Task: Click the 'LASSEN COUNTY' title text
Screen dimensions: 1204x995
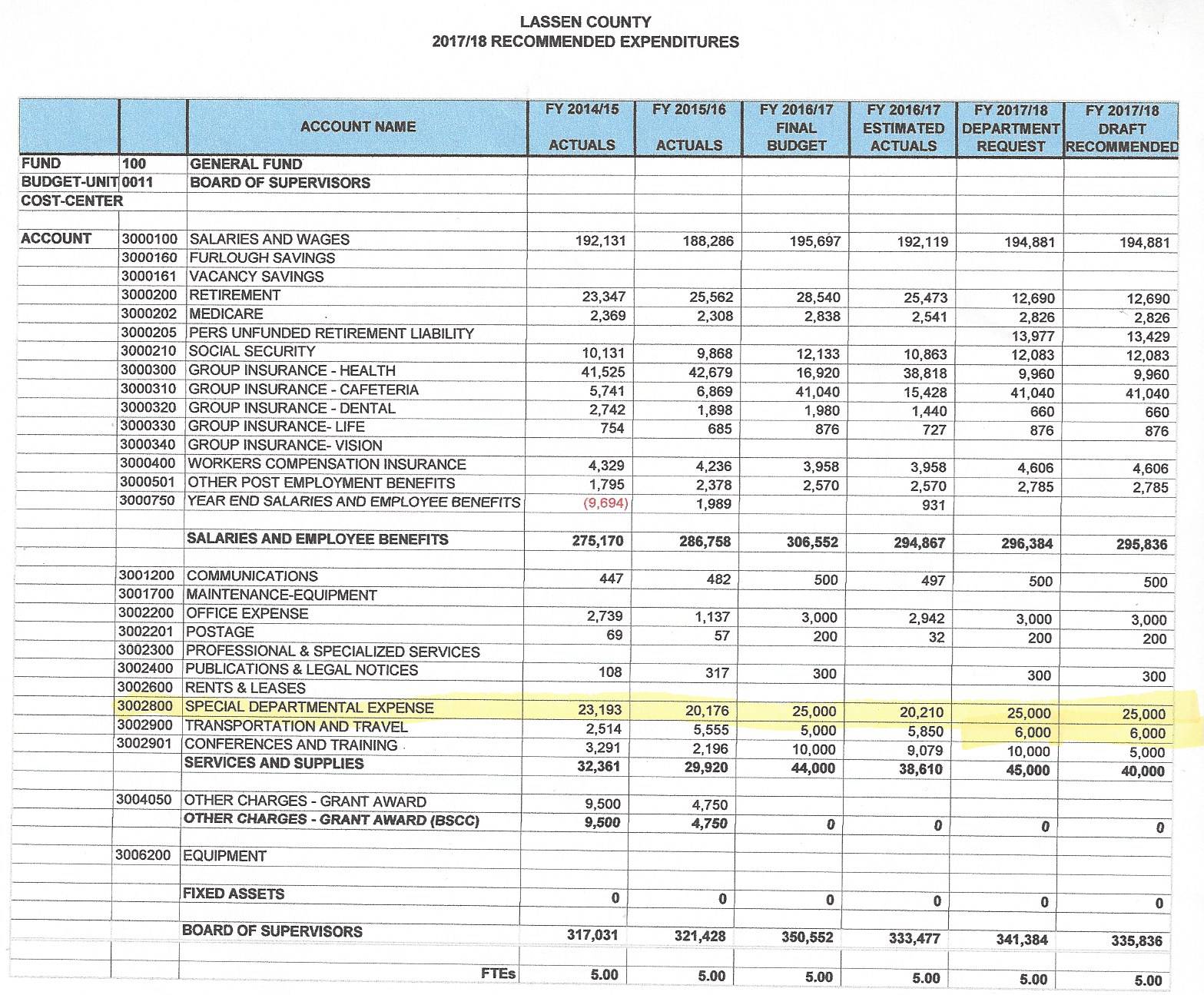Action: (585, 22)
